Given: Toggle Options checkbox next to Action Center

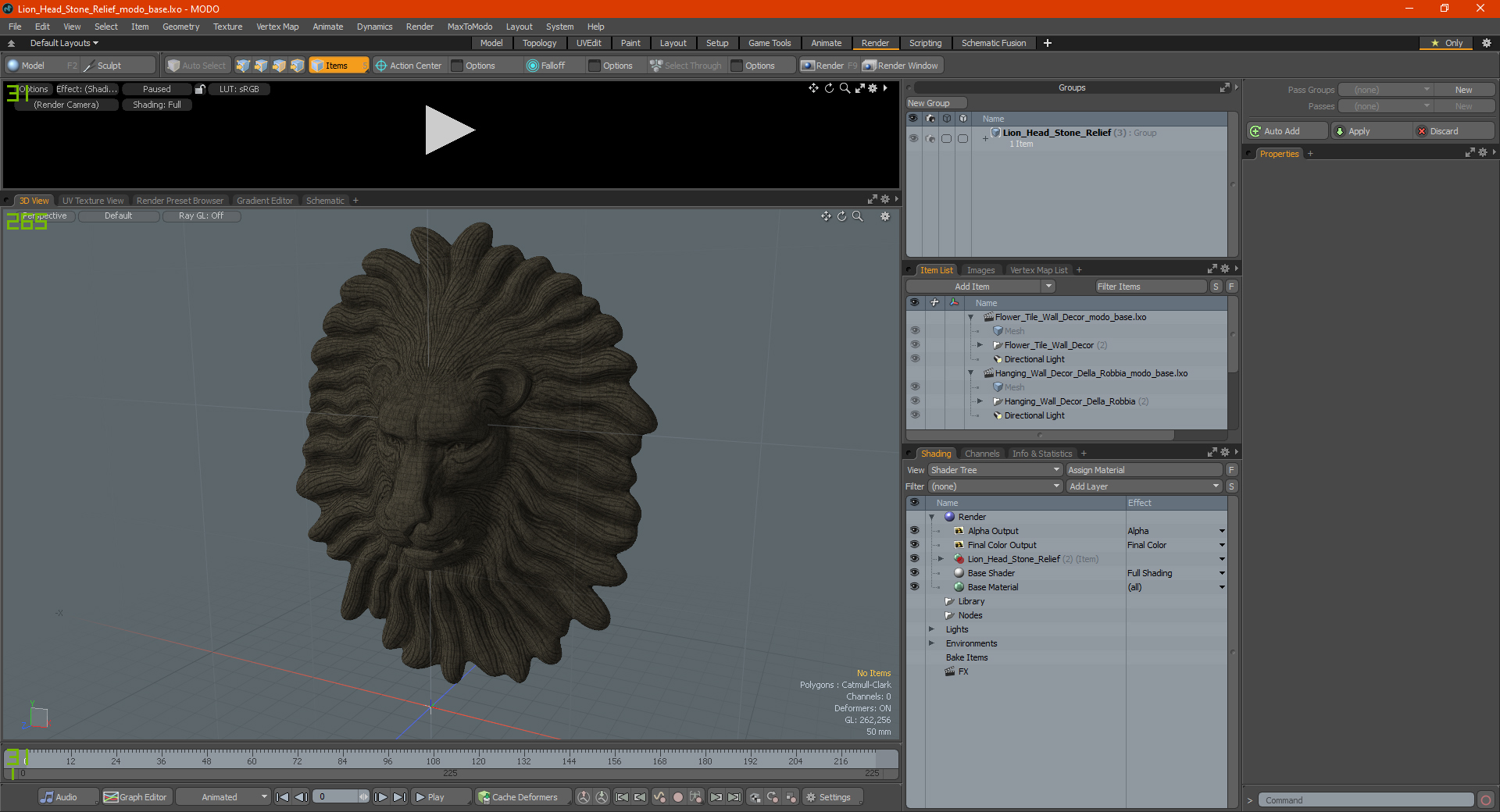Looking at the screenshot, I should [458, 66].
